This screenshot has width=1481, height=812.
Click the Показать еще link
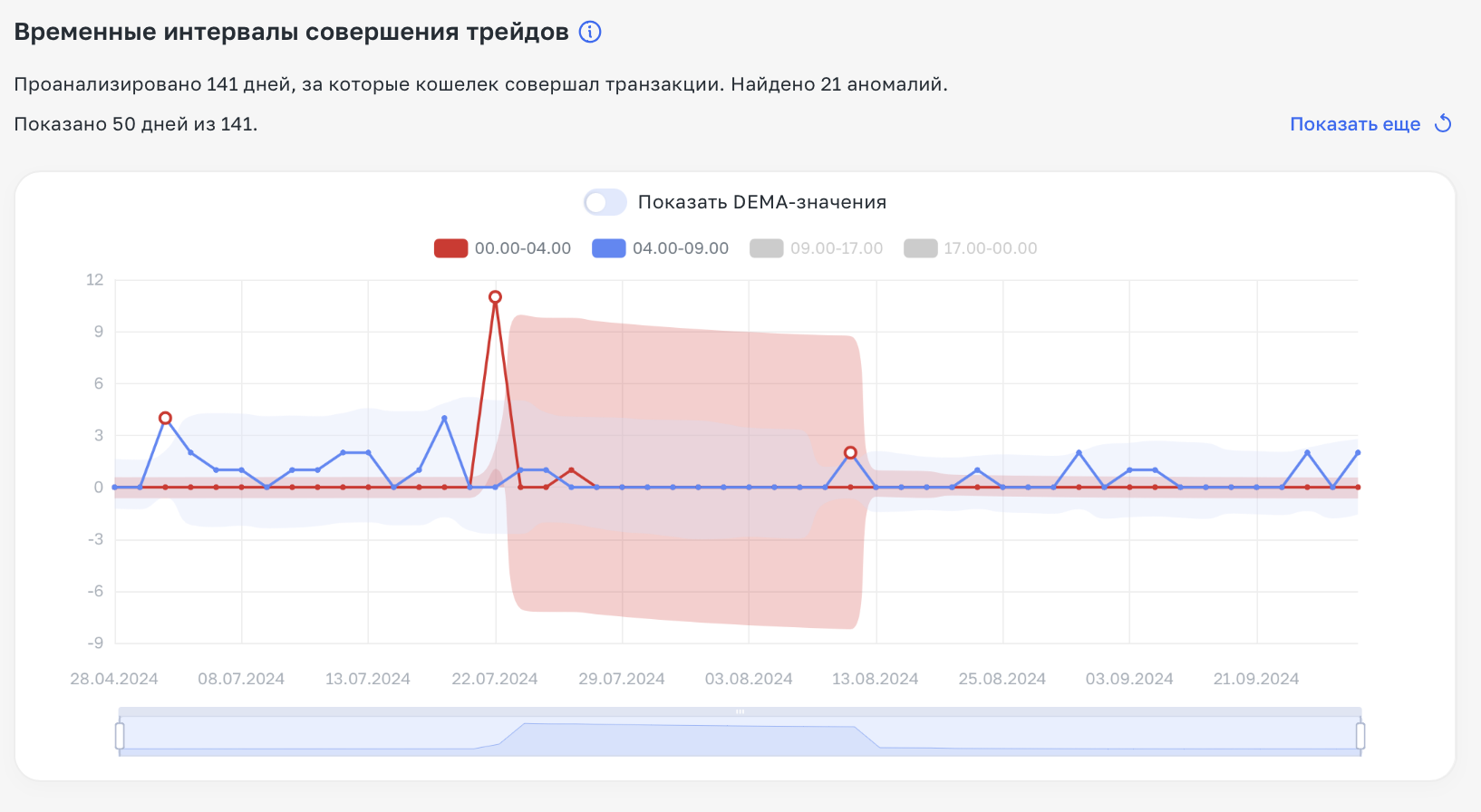(1355, 124)
